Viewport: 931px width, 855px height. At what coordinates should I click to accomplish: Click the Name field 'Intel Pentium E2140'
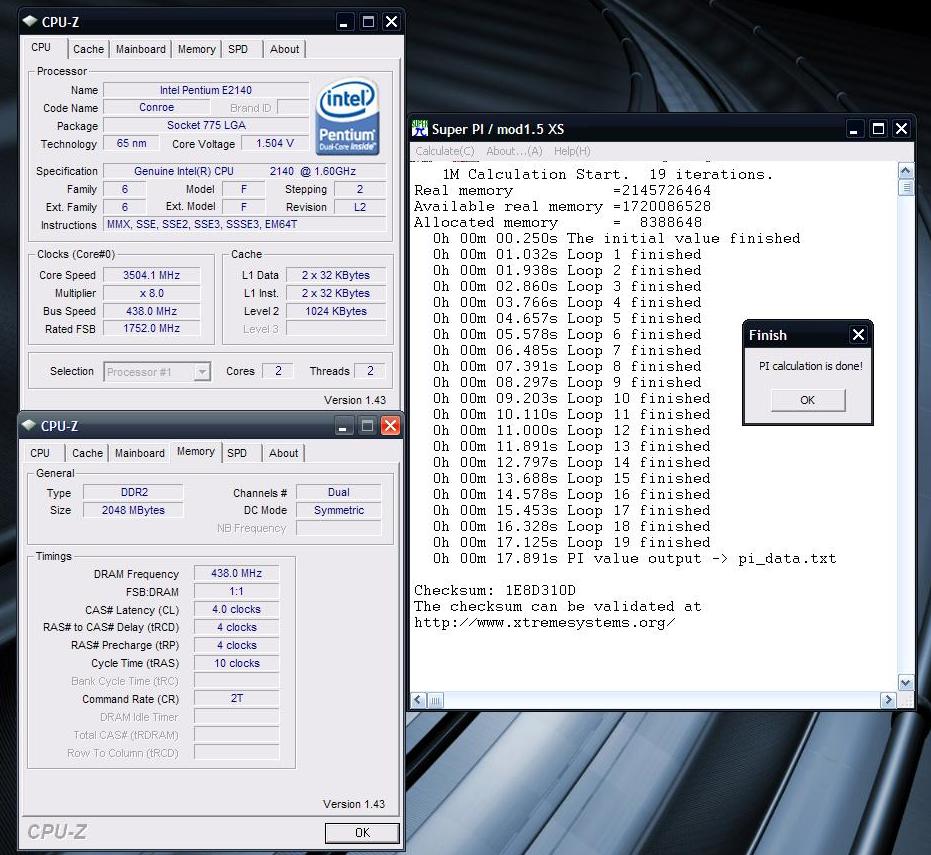pyautogui.click(x=206, y=90)
